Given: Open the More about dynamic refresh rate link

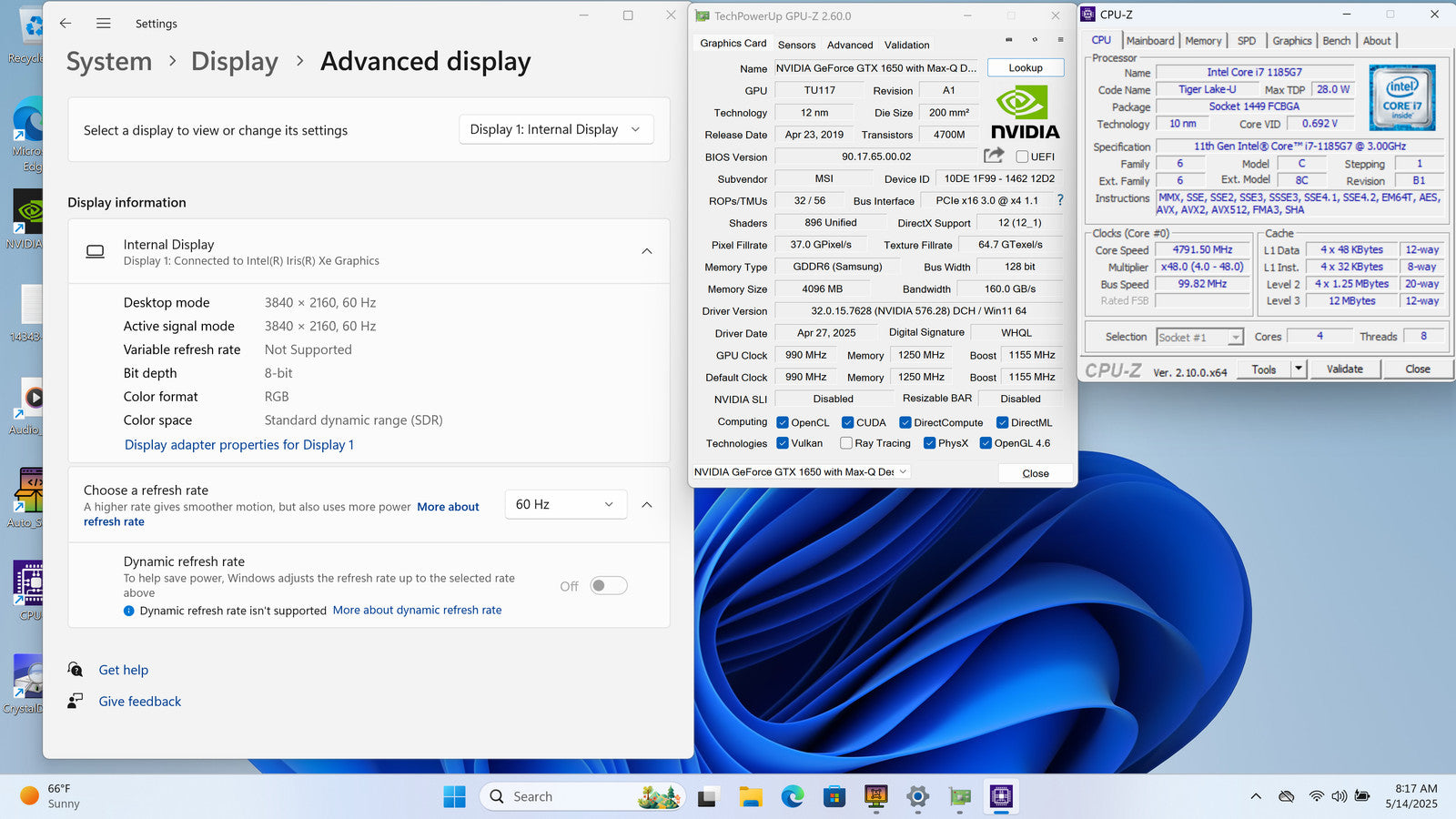Looking at the screenshot, I should coord(417,610).
